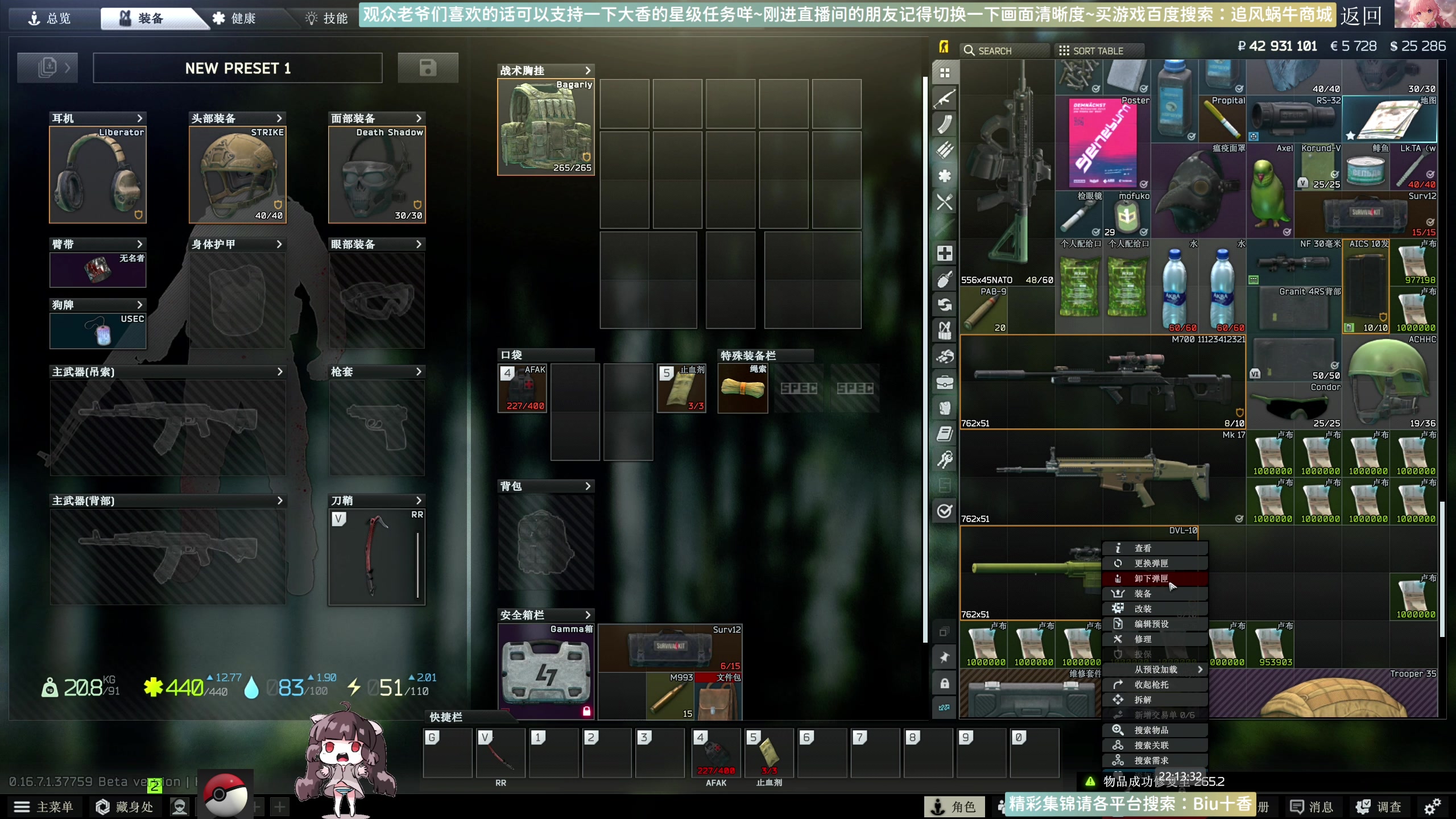
Task: Expand the 身体护甲 slot arrow
Action: tap(279, 244)
